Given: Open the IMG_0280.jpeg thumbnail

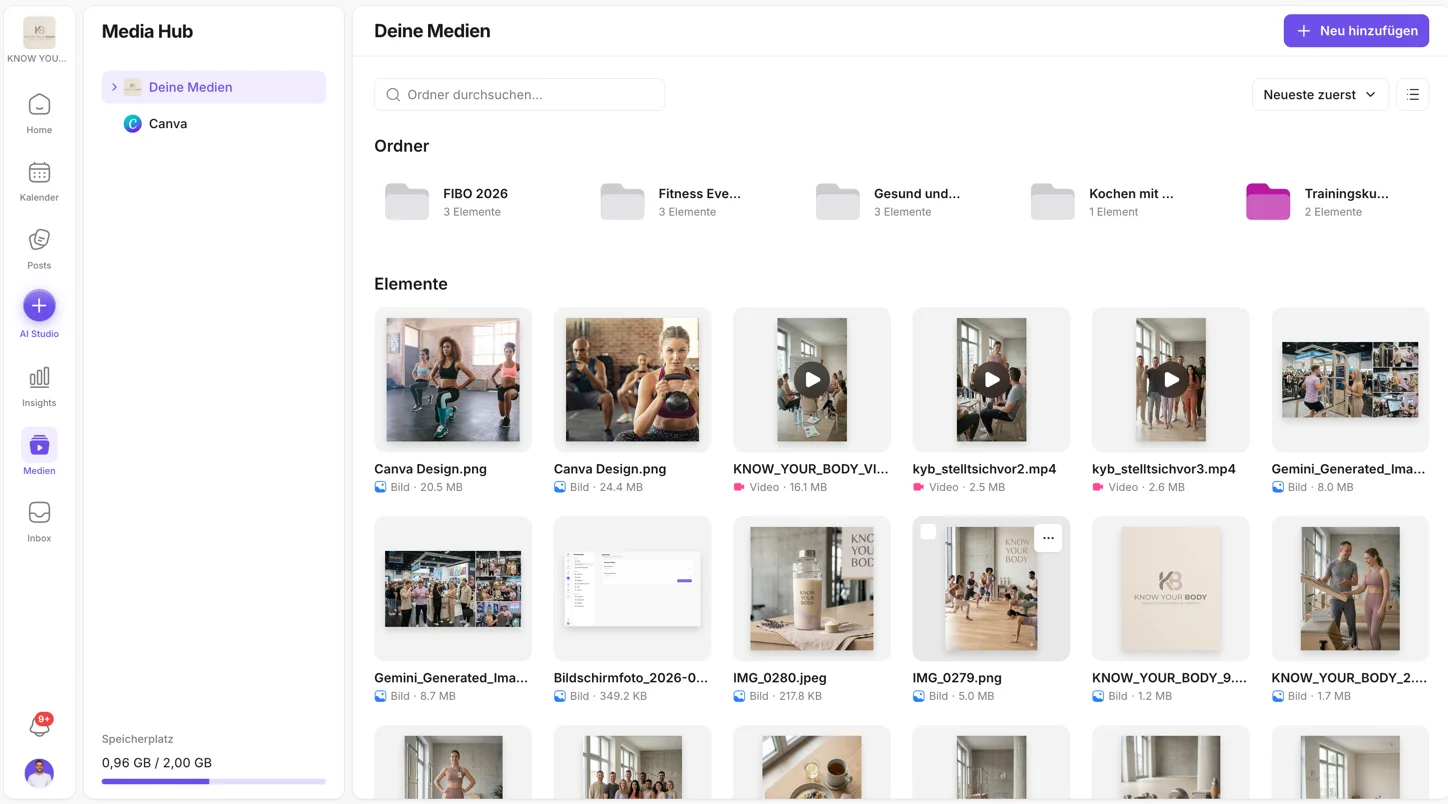Looking at the screenshot, I should pyautogui.click(x=812, y=589).
